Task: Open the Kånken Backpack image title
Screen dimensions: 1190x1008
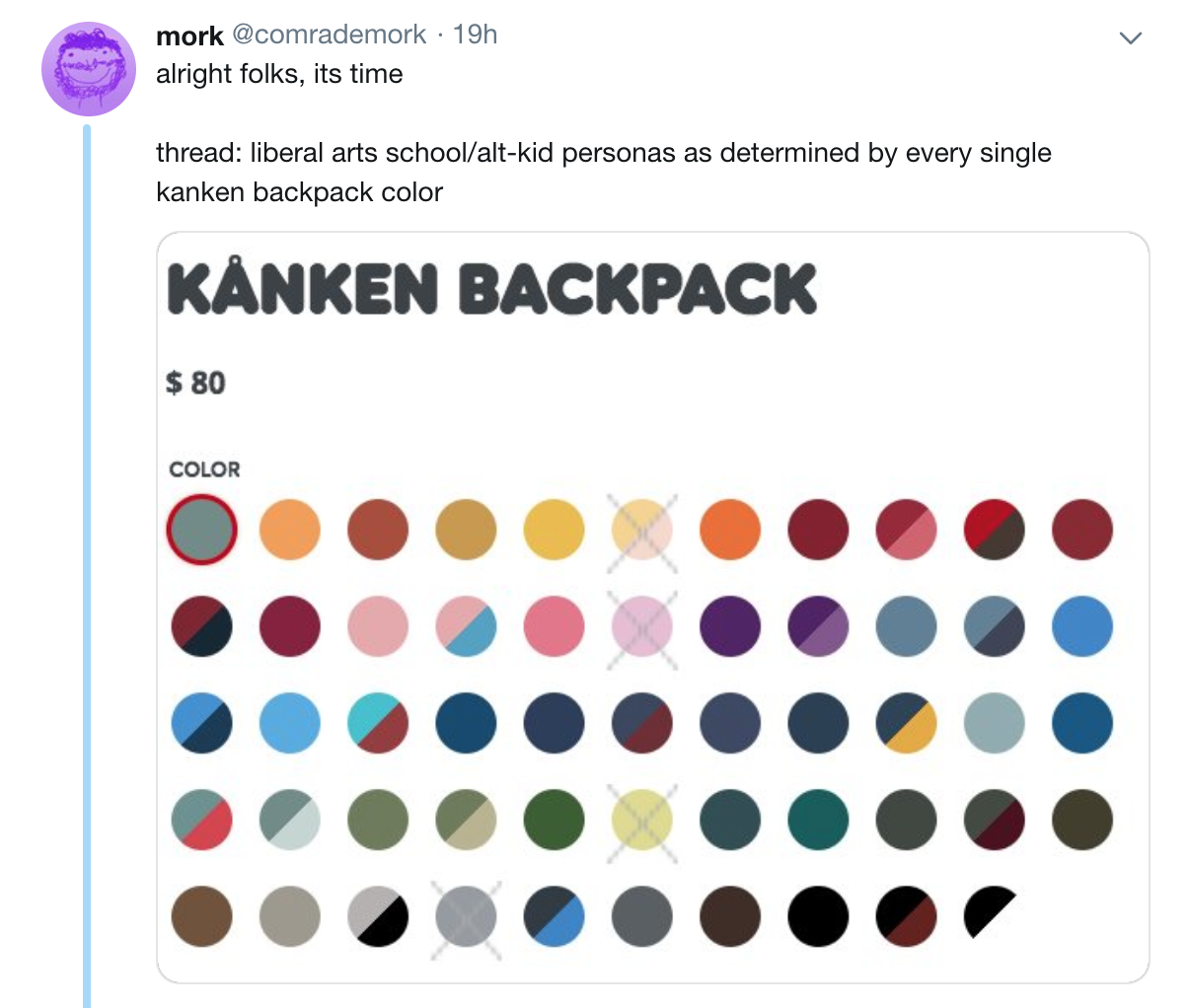Action: (x=491, y=289)
